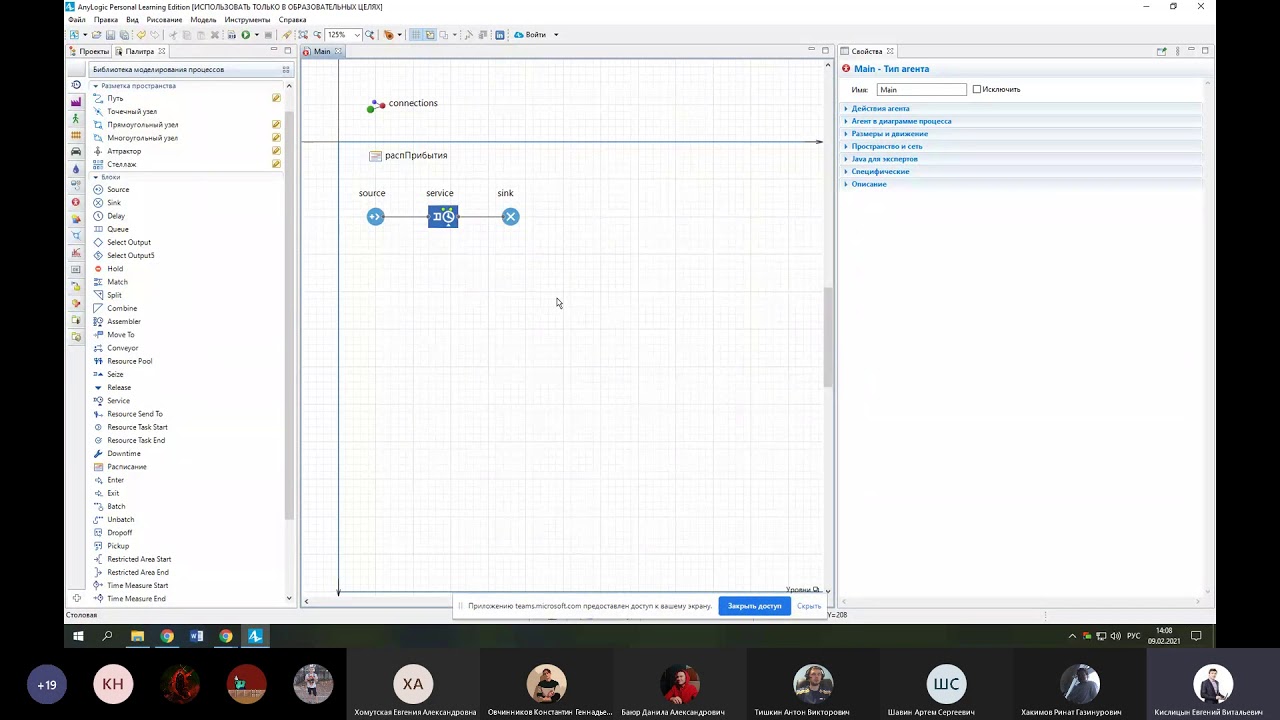
Task: Click edit pencil next to Многоугольный узел
Action: (x=276, y=138)
